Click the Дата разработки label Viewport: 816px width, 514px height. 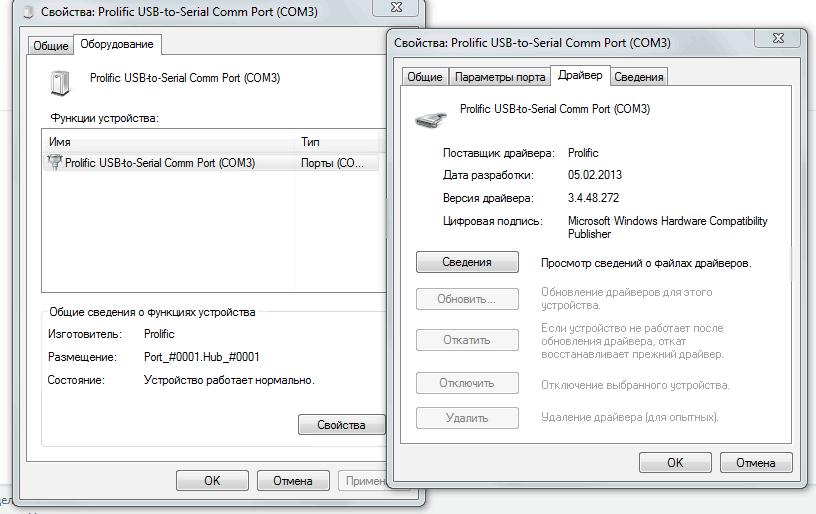click(x=488, y=175)
